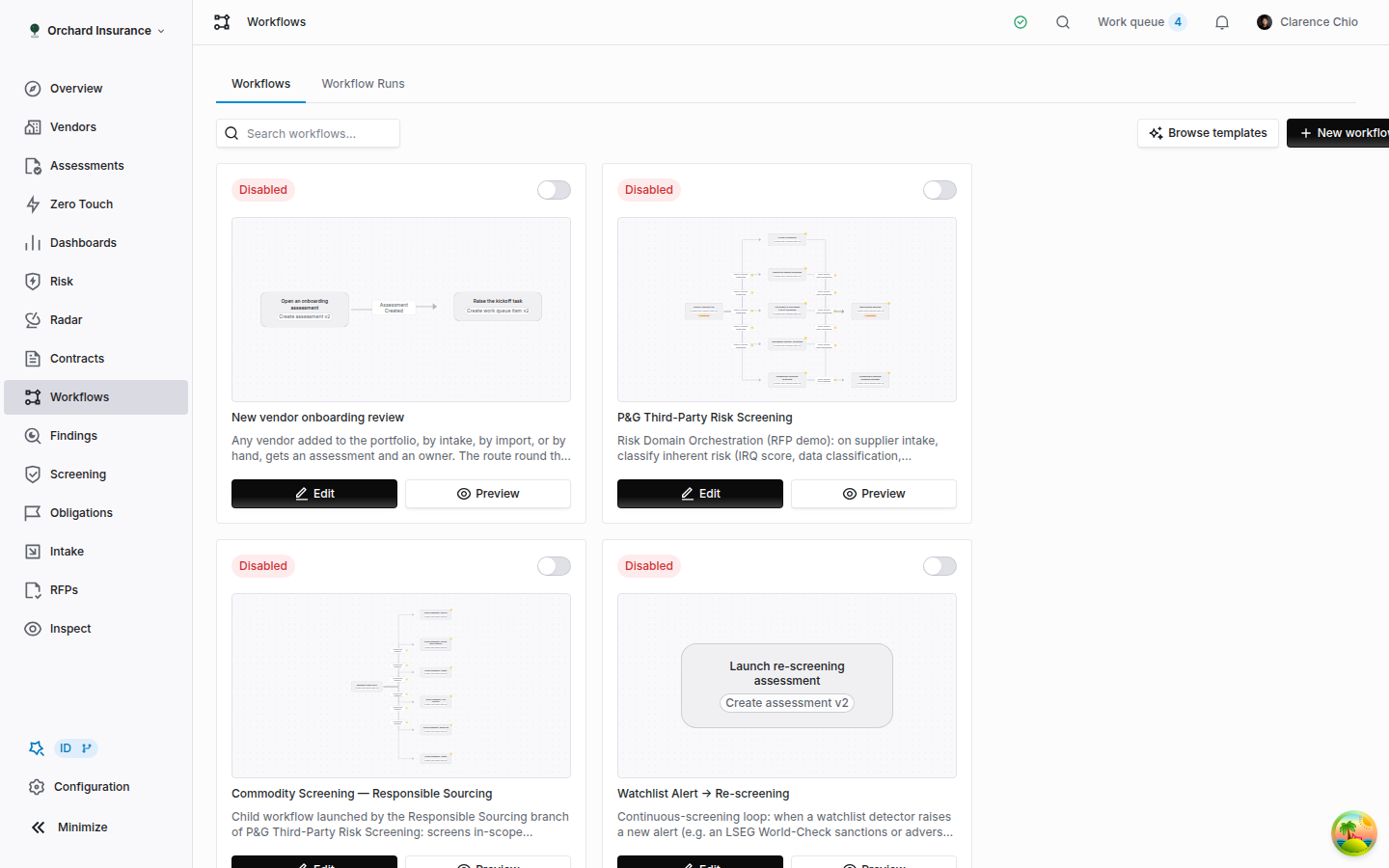This screenshot has height=868, width=1389.
Task: Click Commodity Screening — Responsible Sourcing title
Action: point(362,794)
